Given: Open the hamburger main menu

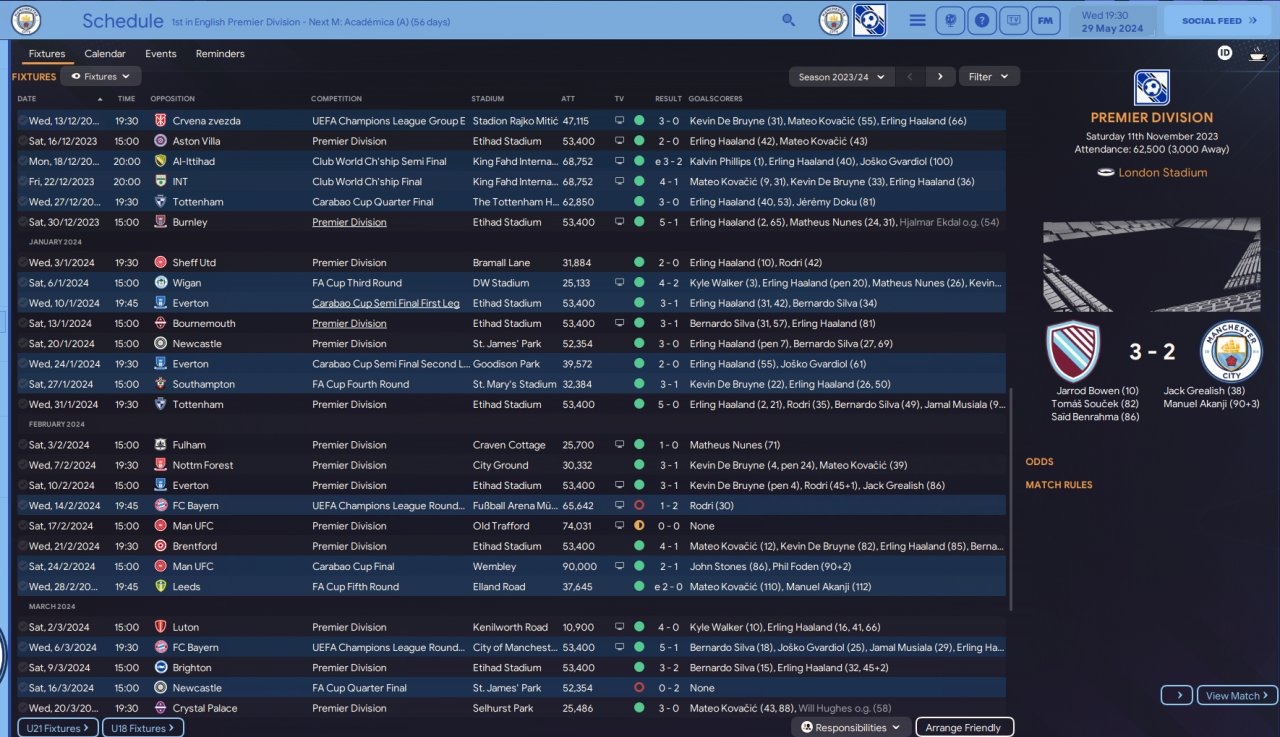Looking at the screenshot, I should coord(917,20).
